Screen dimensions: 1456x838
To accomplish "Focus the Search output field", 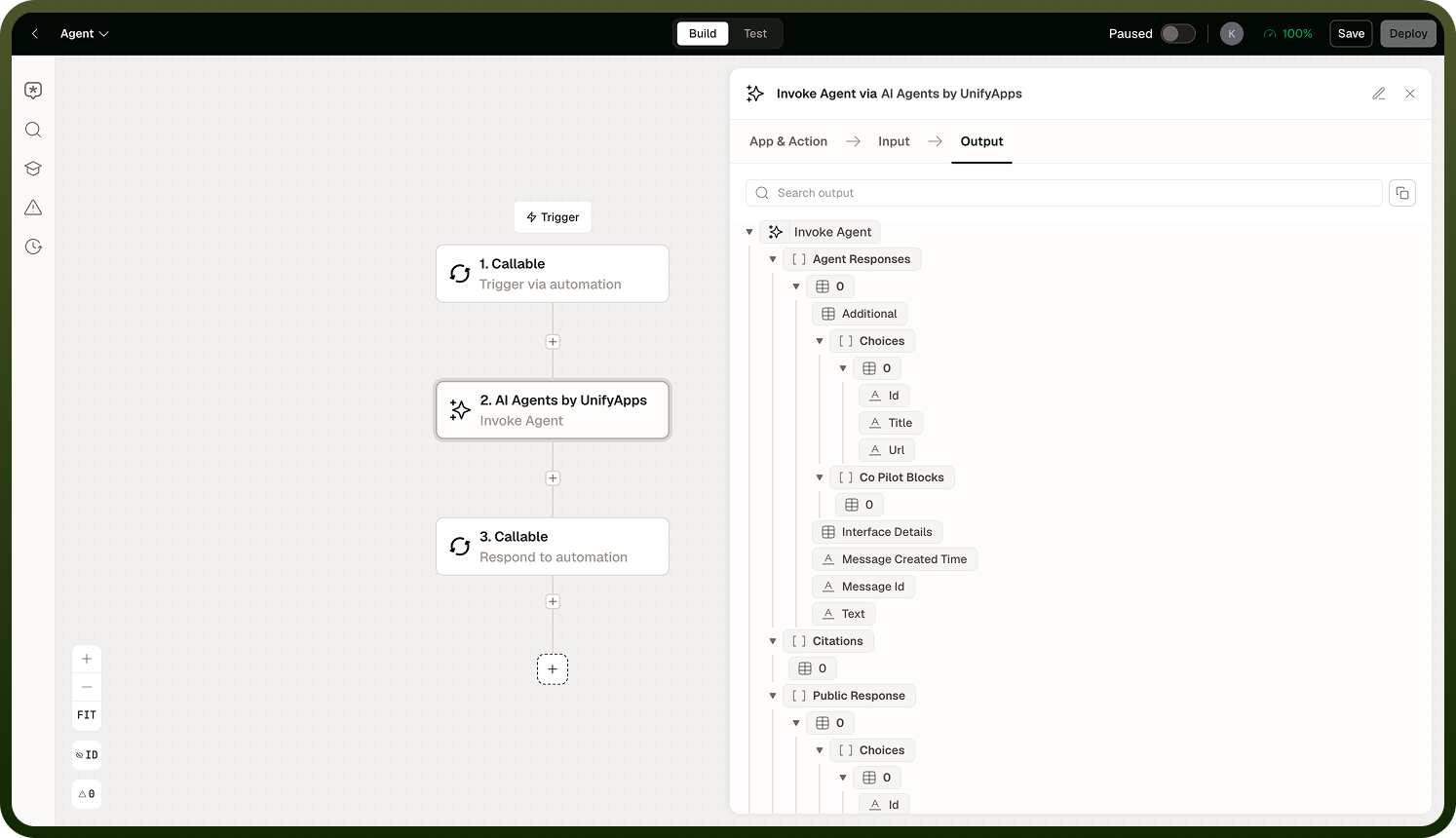I will coord(1064,193).
